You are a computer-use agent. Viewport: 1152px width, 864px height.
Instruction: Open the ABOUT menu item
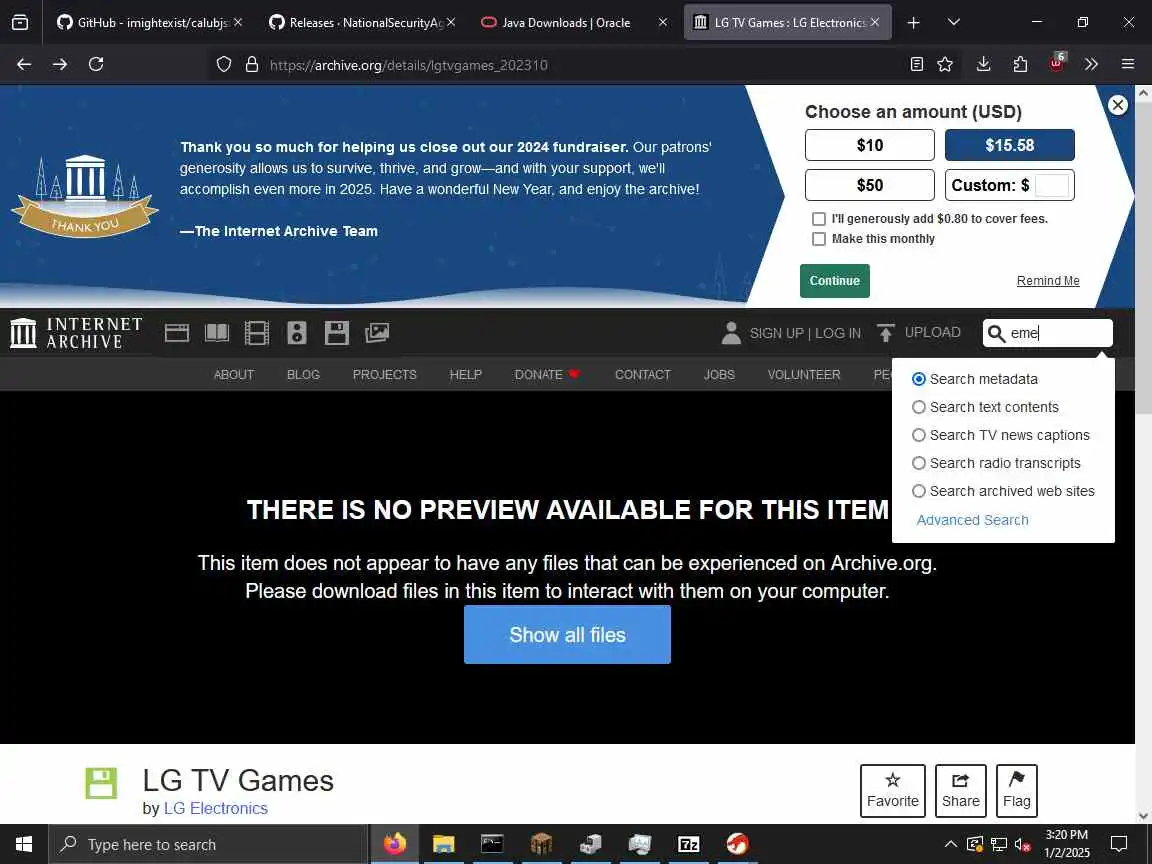point(234,375)
